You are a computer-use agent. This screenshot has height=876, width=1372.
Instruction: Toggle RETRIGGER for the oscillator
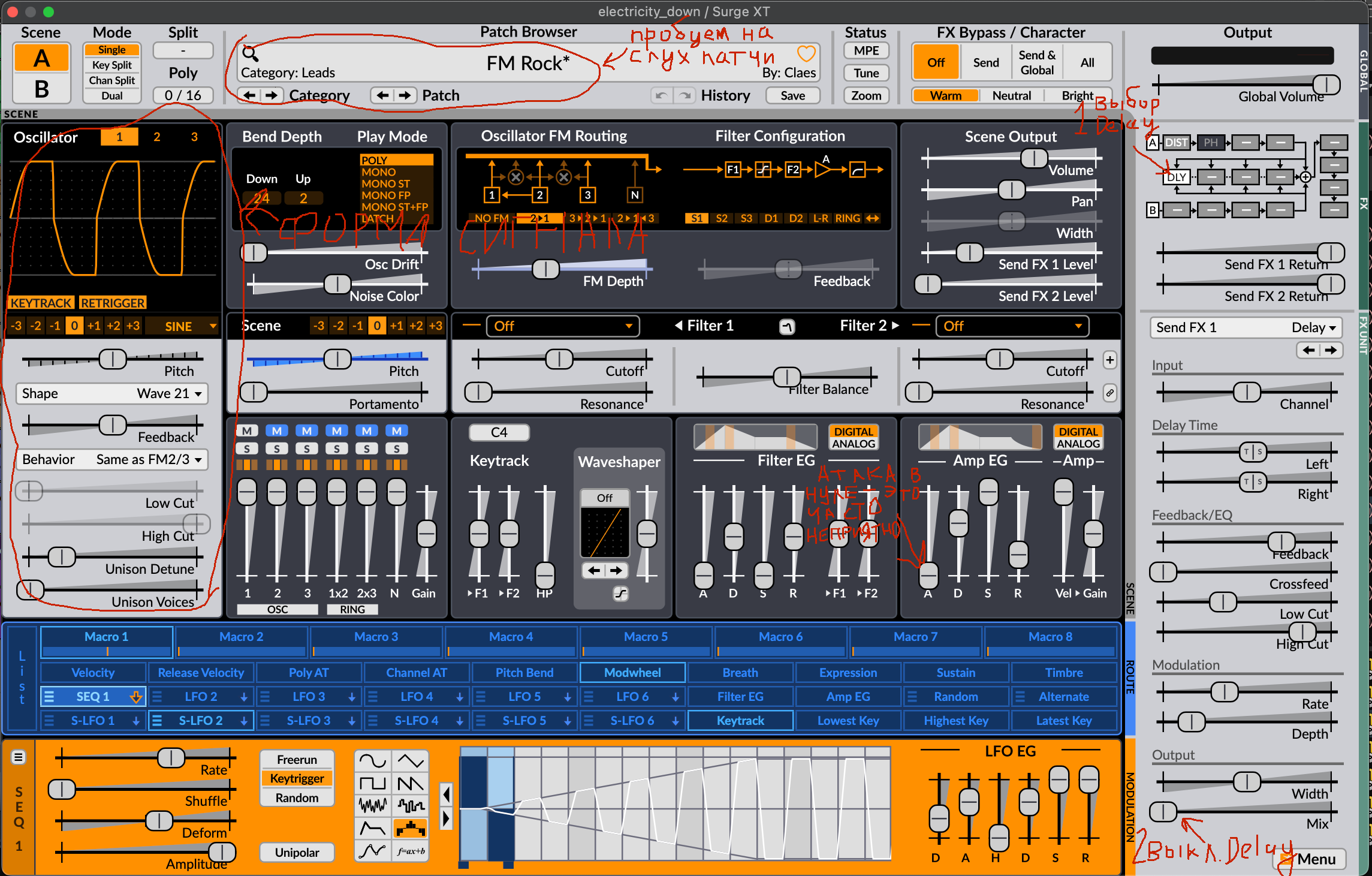click(113, 303)
